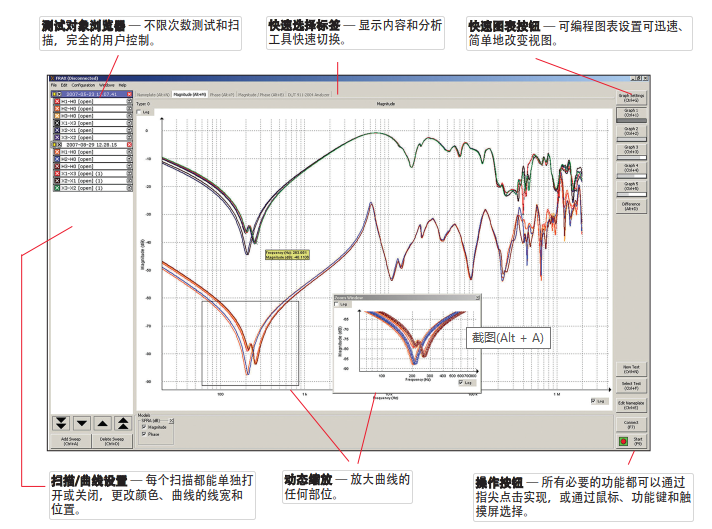Screen dimensions: 712x529
Task: Click the red X on the 2007-08-29 test
Action: 130,145
